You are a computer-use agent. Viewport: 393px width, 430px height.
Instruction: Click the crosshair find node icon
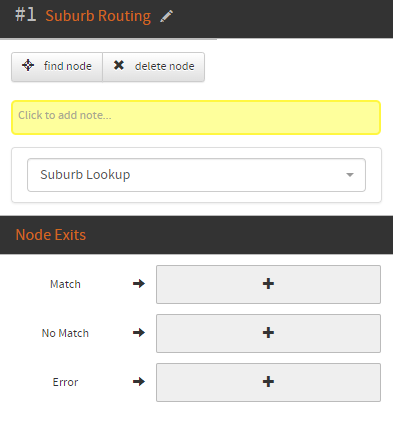[28, 65]
